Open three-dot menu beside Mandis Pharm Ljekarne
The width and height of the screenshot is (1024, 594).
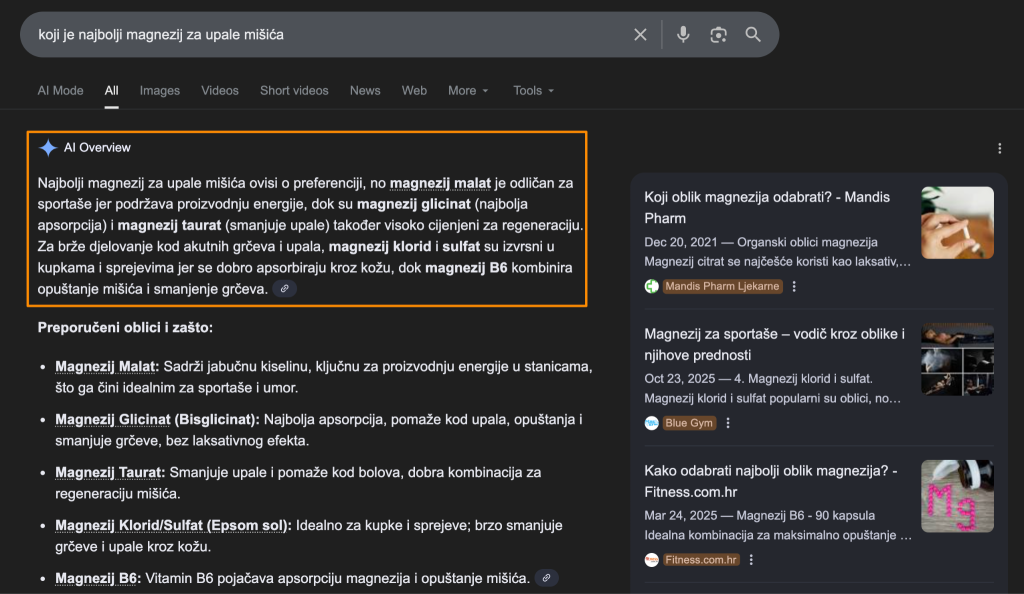794,287
